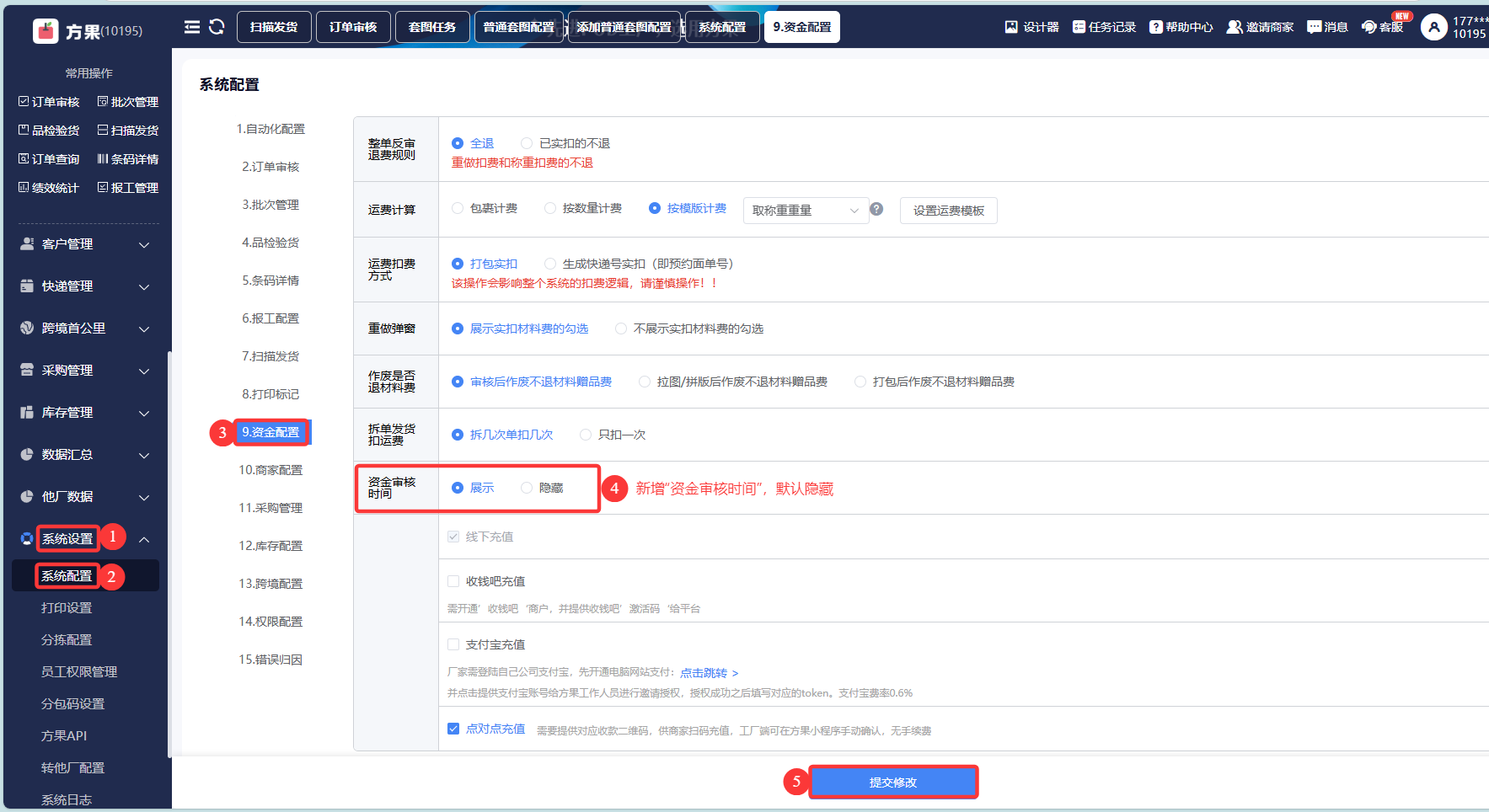Open 15.错误归因 settings section
Viewport: 1489px width, 812px height.
270,660
